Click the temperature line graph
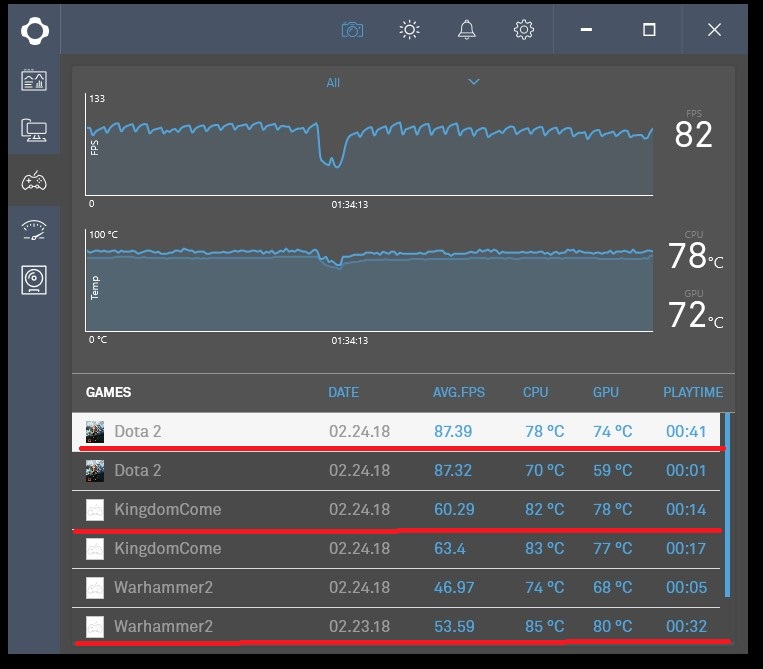This screenshot has width=763, height=669. pyautogui.click(x=369, y=281)
